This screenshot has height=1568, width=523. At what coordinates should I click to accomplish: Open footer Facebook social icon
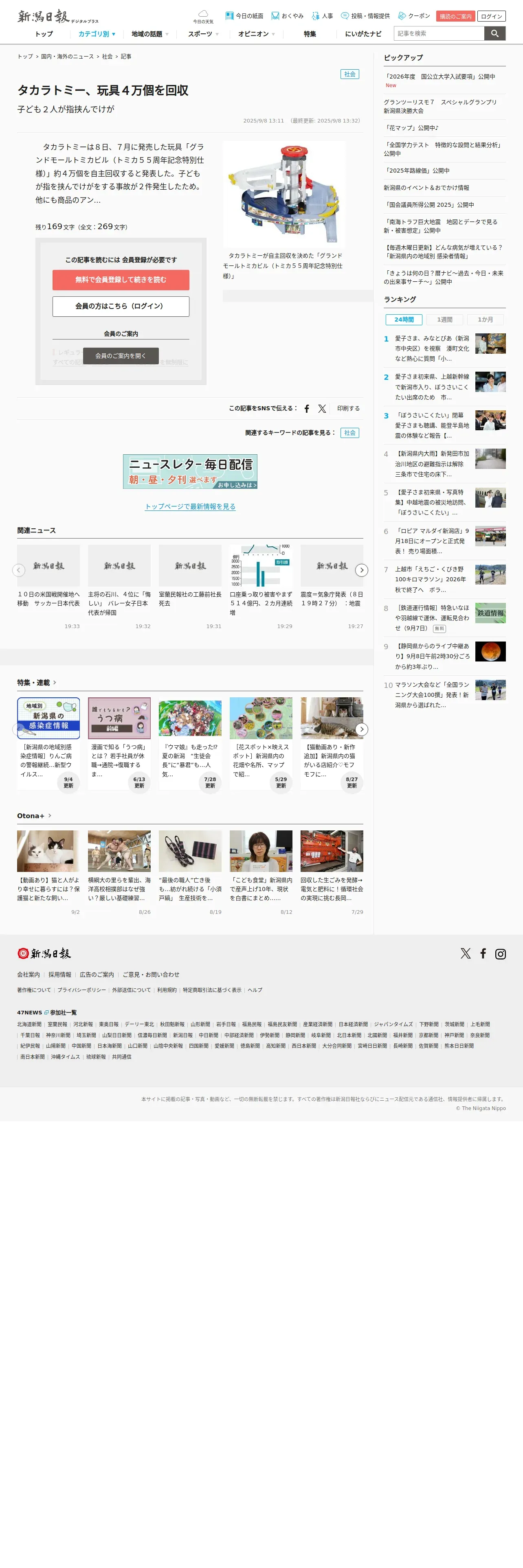[x=483, y=953]
